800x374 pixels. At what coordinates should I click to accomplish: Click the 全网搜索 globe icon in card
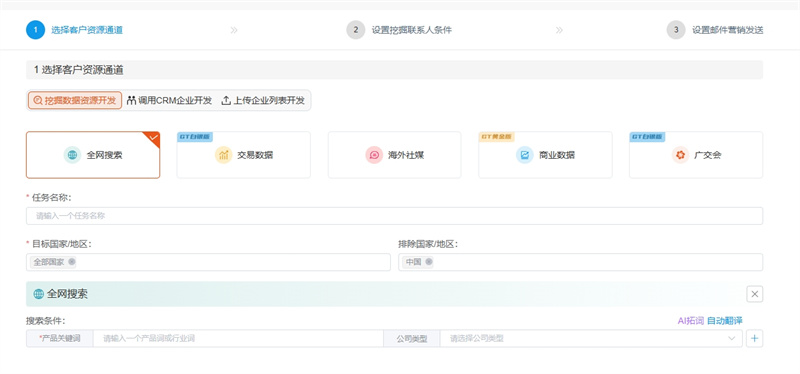(x=72, y=155)
